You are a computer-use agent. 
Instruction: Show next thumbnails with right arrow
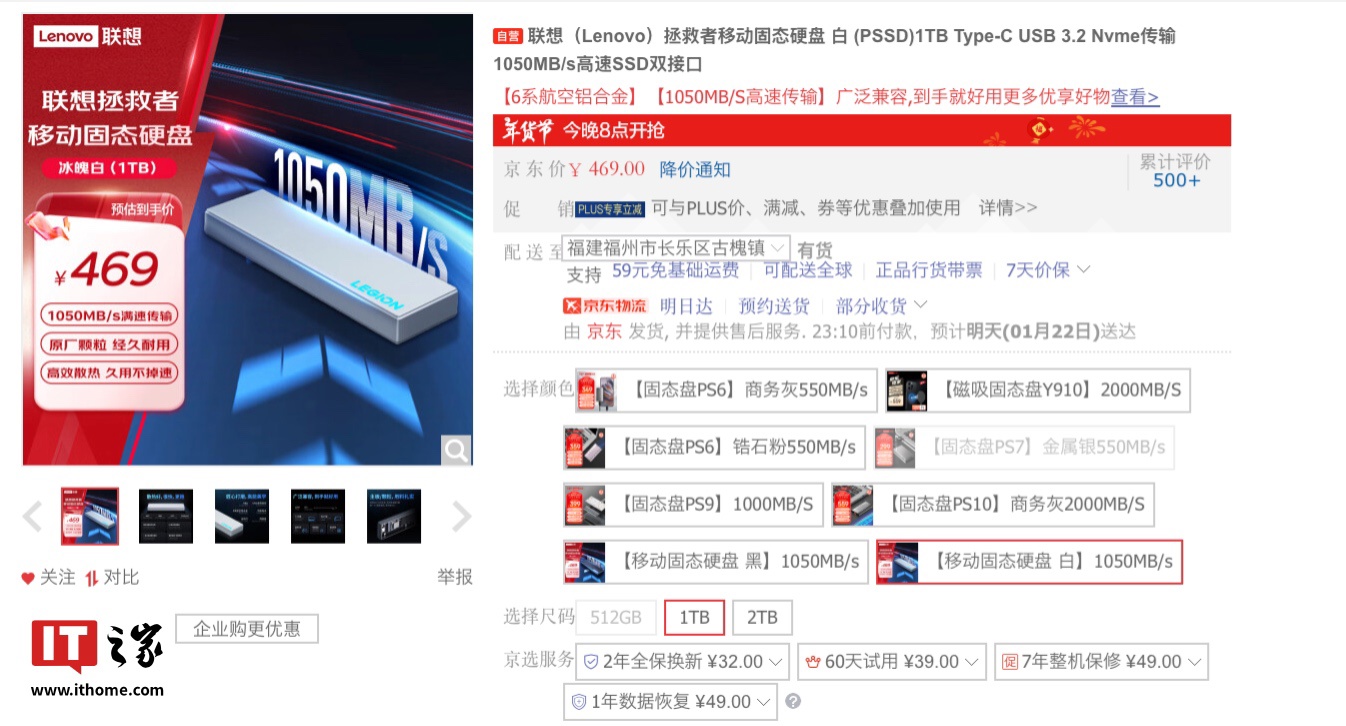pos(461,516)
